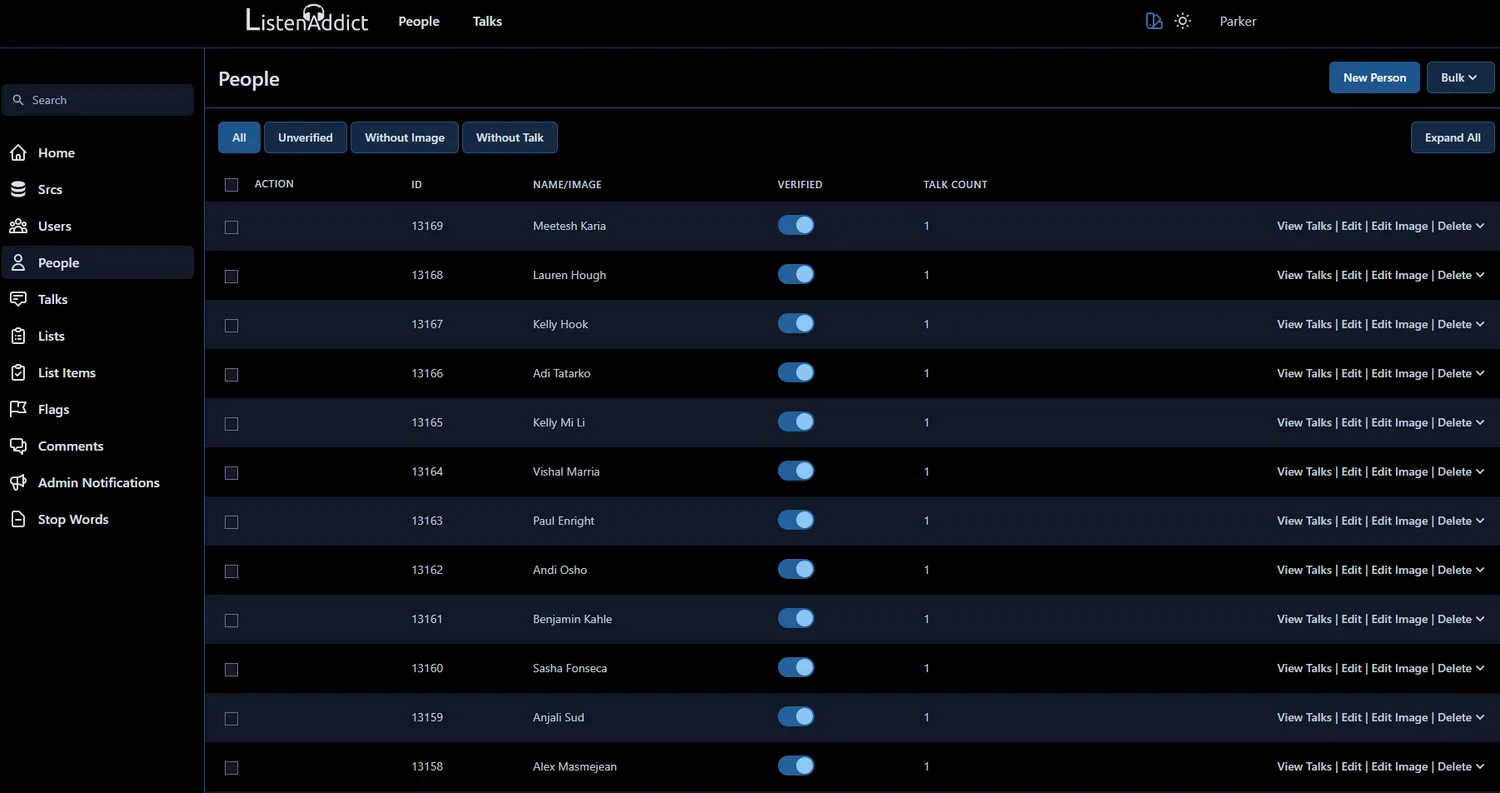Open the Bulk dropdown menu
1500x793 pixels.
pyautogui.click(x=1460, y=78)
